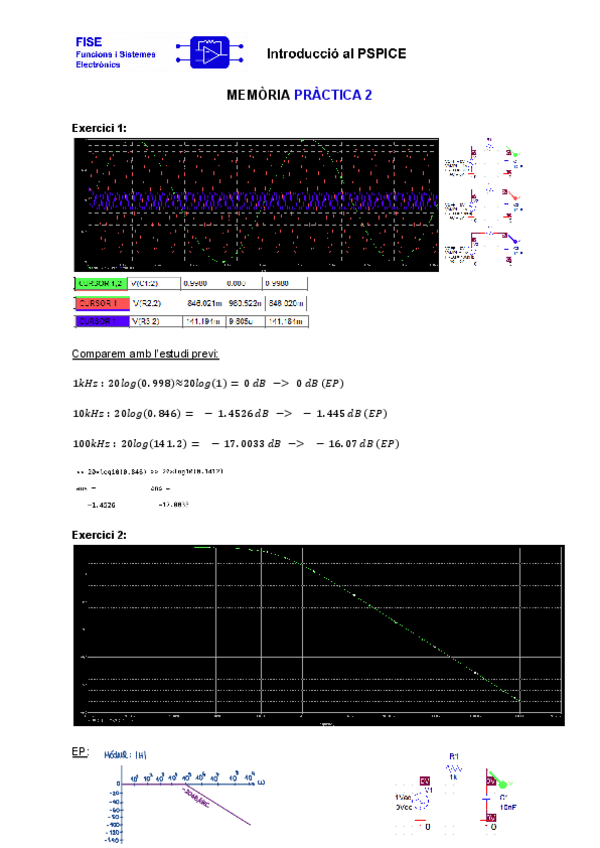This screenshot has height=848, width=600.
Task: Click the green CURSOR 1,2 label
Action: click(101, 283)
